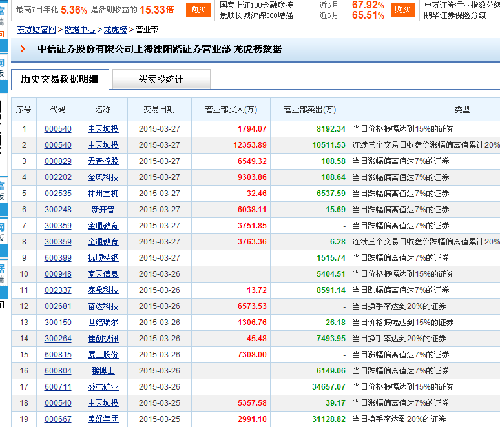Click sell amount 7493.95 in row 14
Image resolution: width=500 pixels, height=427 pixels.
331,338
